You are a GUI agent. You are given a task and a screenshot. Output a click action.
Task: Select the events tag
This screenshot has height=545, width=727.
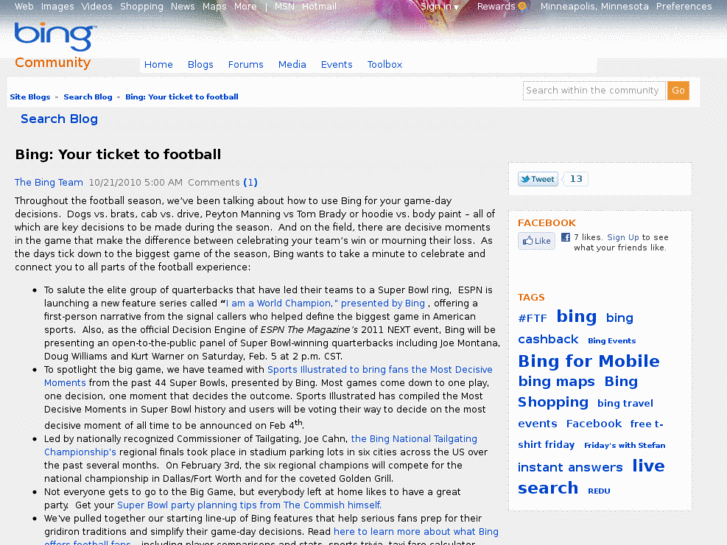click(537, 424)
